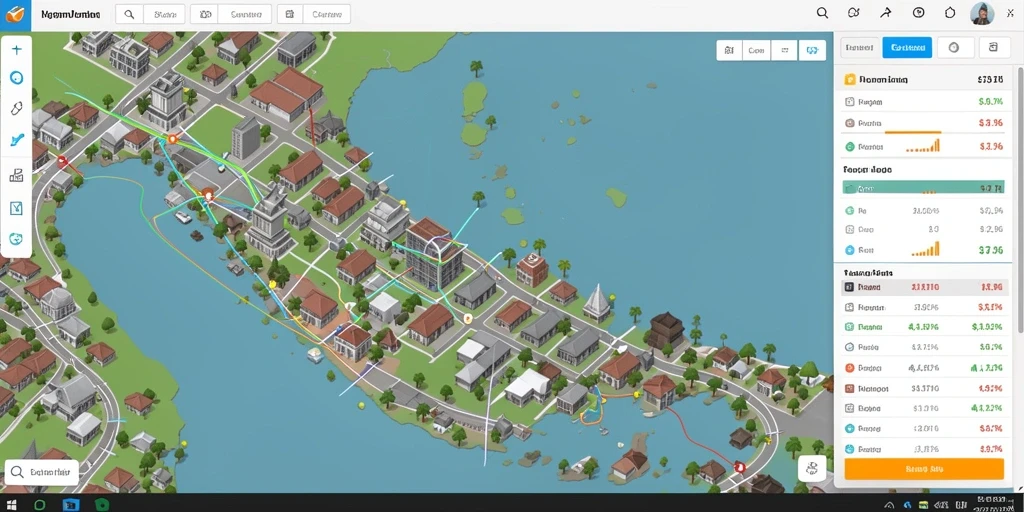This screenshot has width=1024, height=512.
Task: Click the diagonal arrow share icon in header
Action: coord(886,13)
